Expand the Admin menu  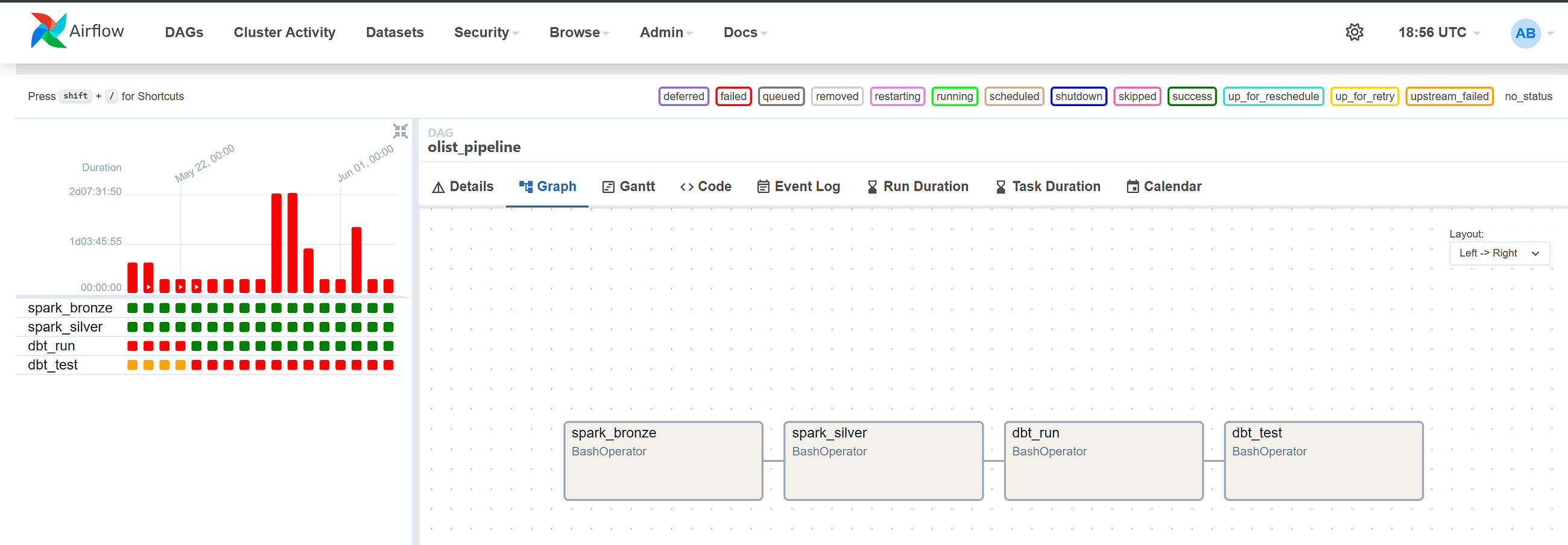pyautogui.click(x=666, y=32)
